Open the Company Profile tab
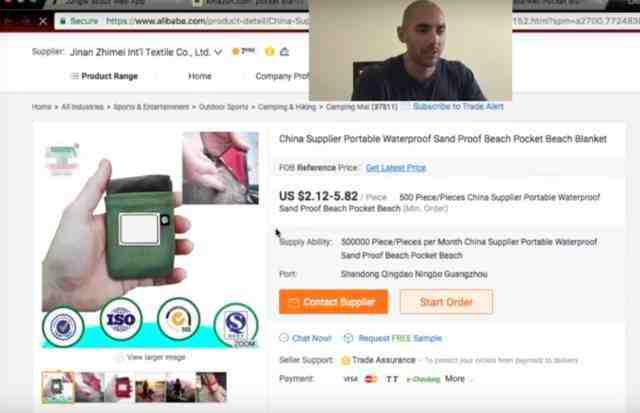The image size is (640, 413). pyautogui.click(x=282, y=76)
